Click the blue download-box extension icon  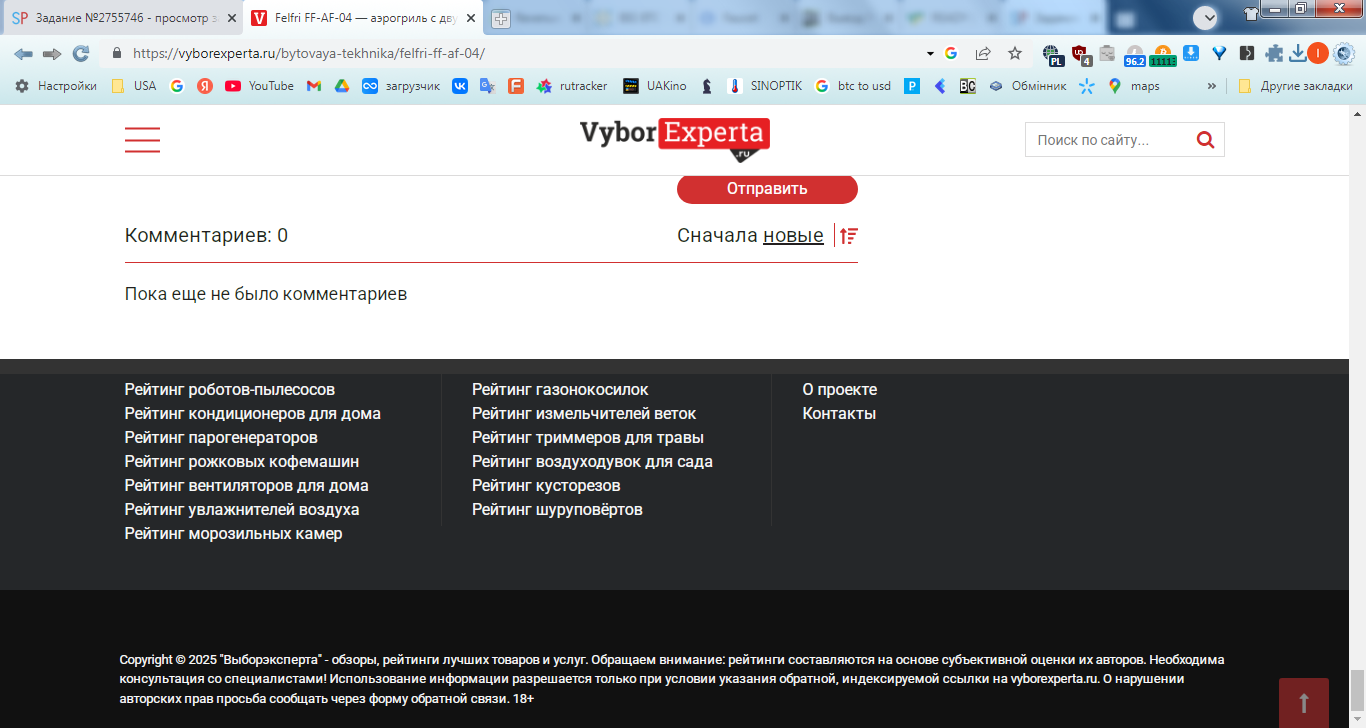[x=1191, y=53]
